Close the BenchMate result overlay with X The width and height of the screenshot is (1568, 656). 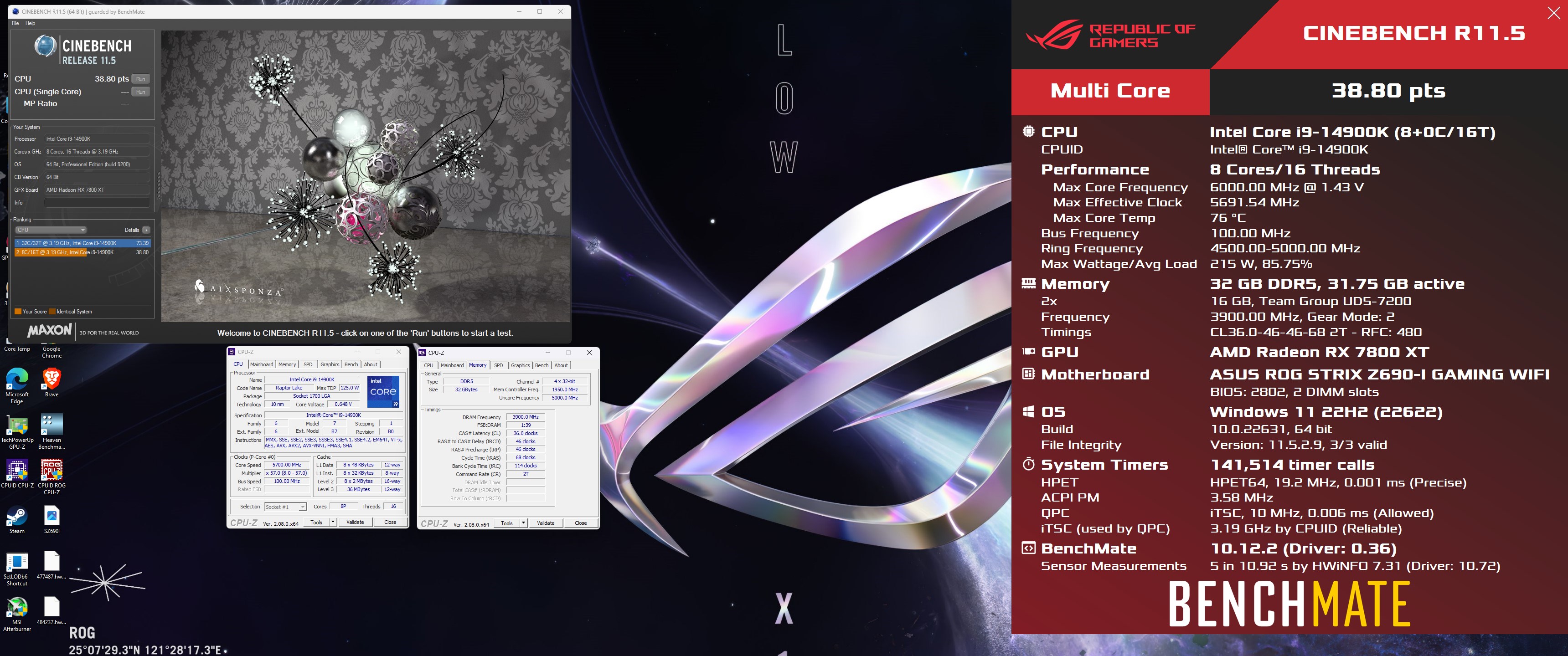(1553, 13)
